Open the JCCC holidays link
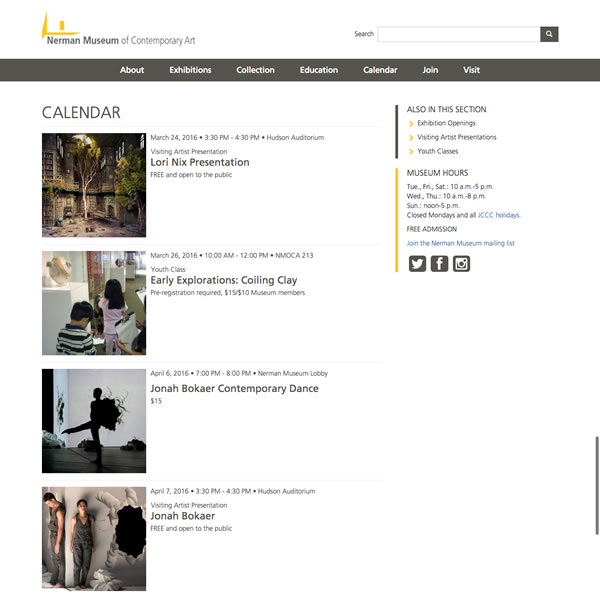The width and height of the screenshot is (600, 609). (499, 215)
